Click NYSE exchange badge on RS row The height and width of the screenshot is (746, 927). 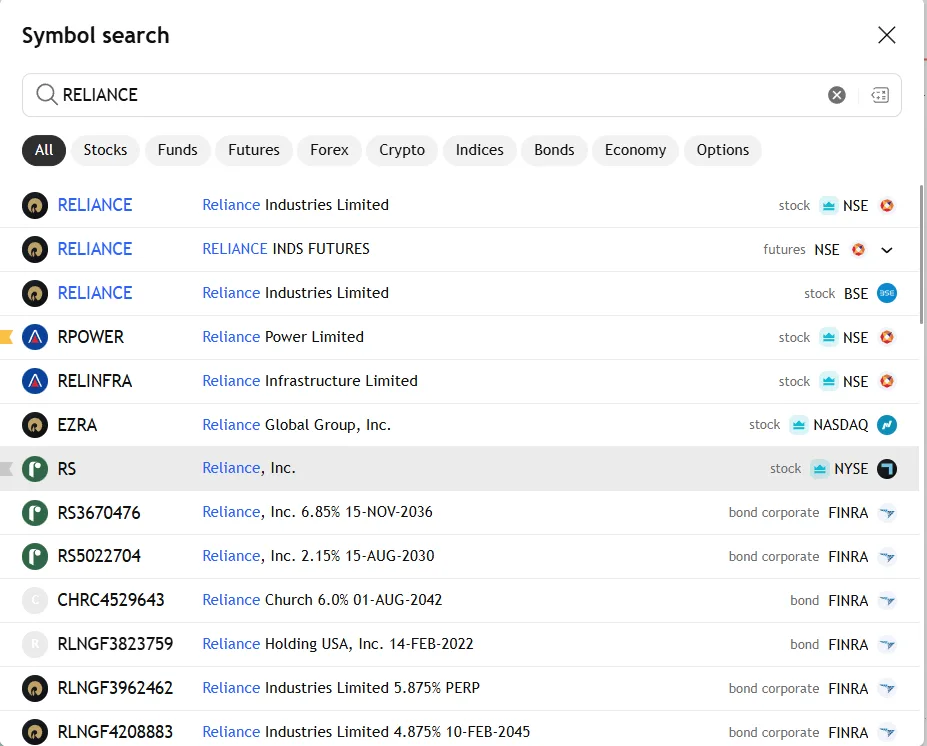click(887, 469)
